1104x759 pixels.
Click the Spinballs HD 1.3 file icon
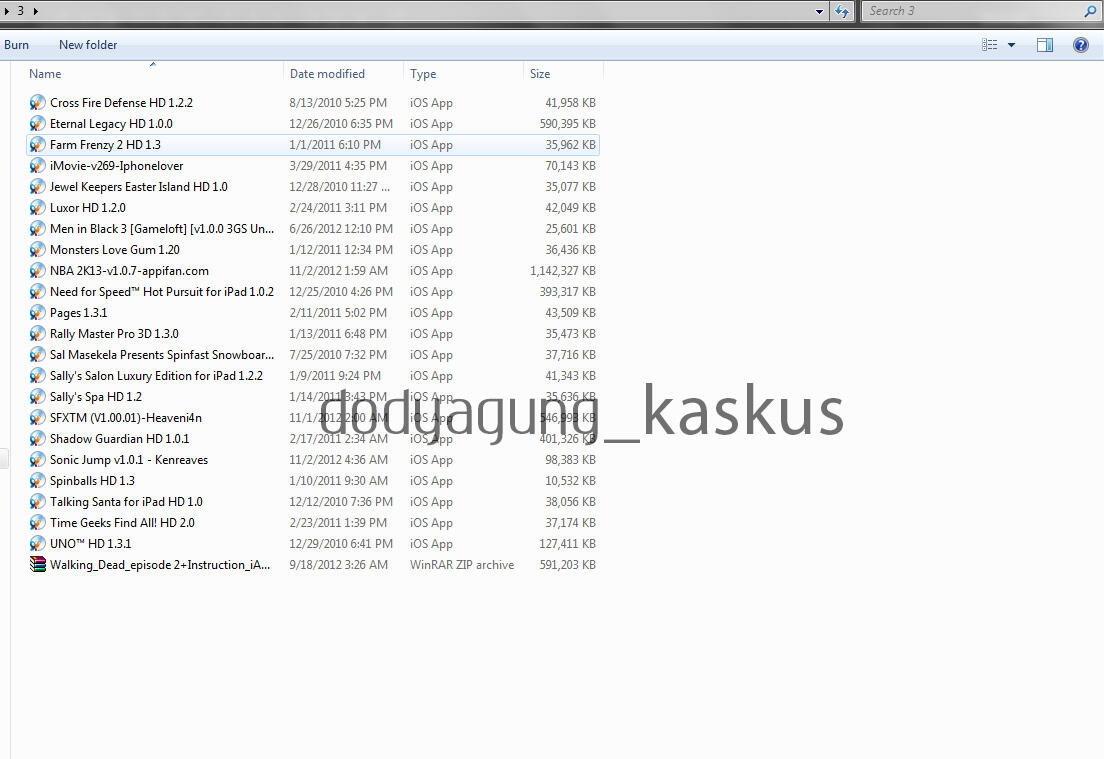pyautogui.click(x=37, y=481)
